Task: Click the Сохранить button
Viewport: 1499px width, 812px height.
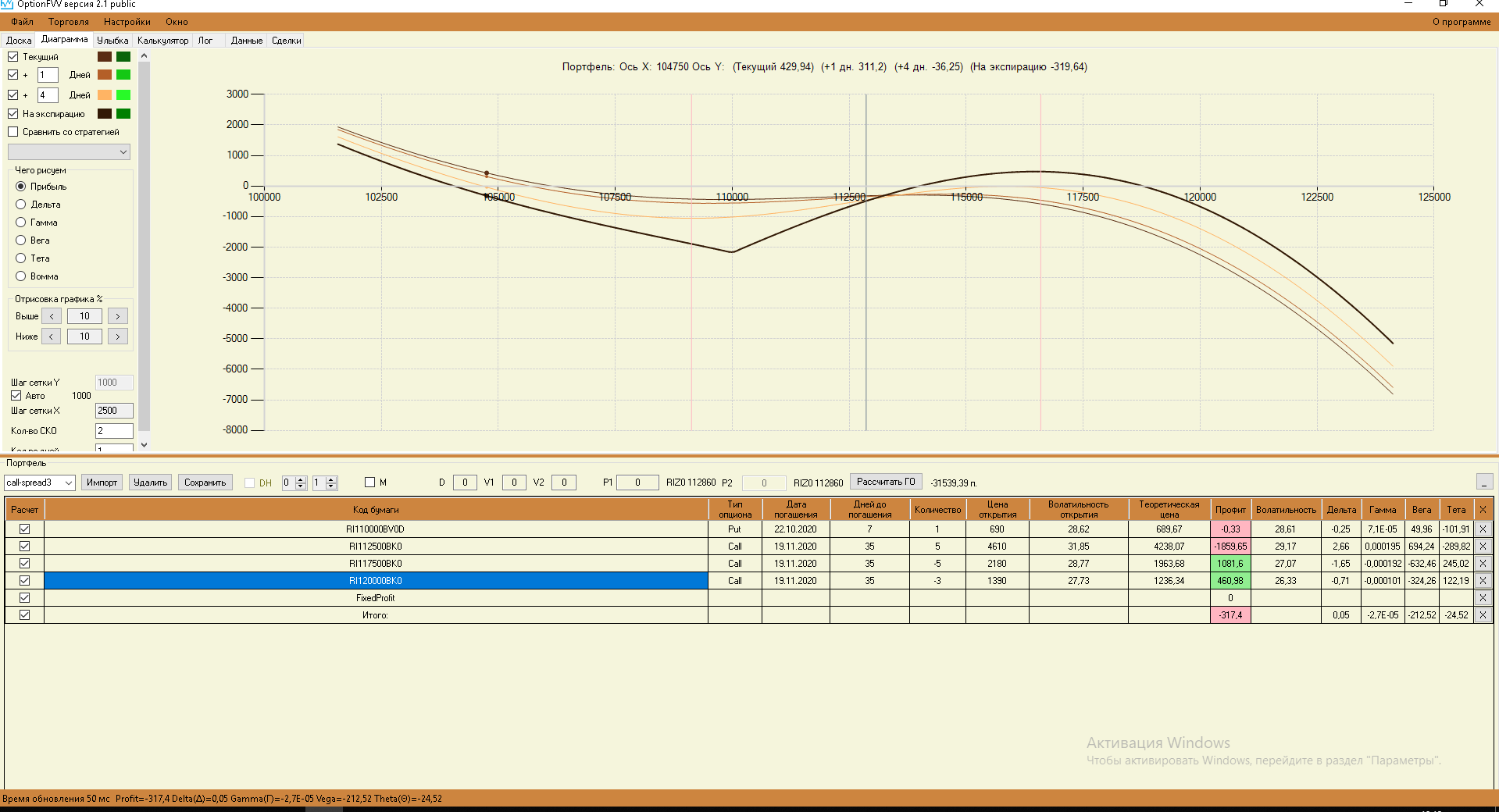Action: 205,483
